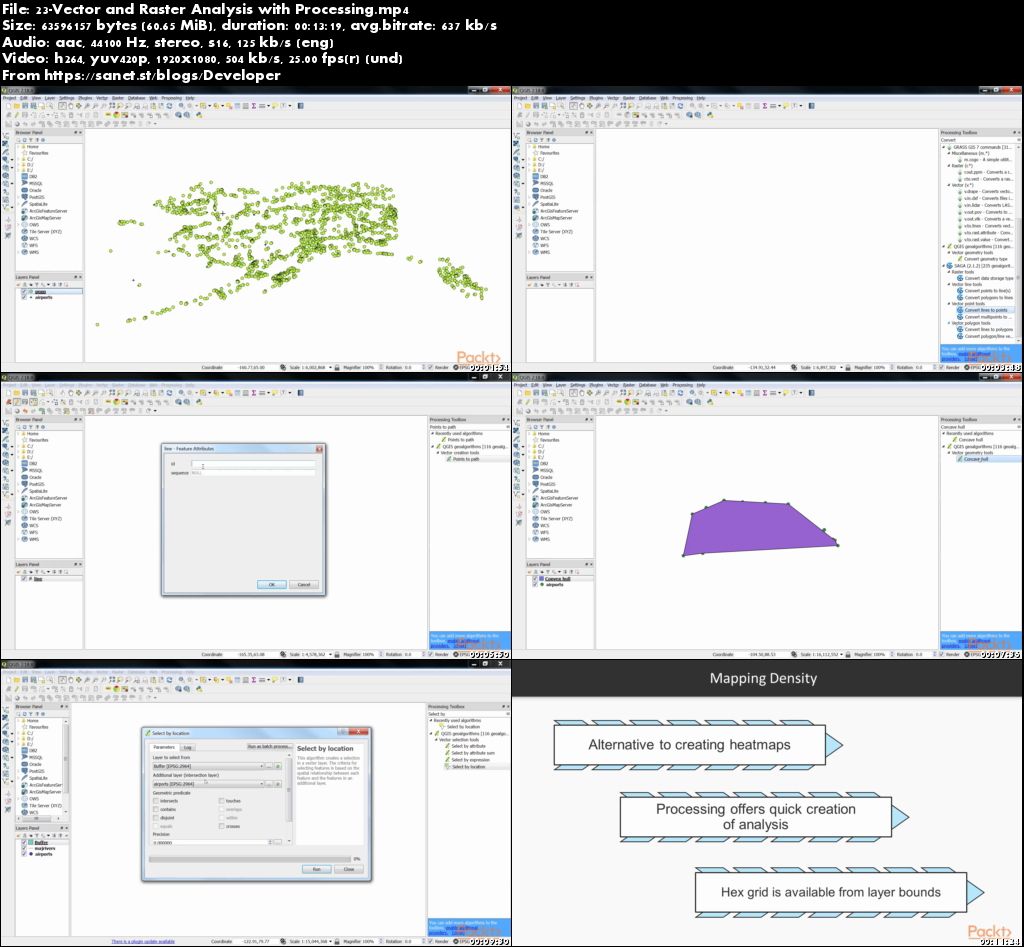The height and width of the screenshot is (947, 1024).
Task: Check the contains predicate checkbox
Action: (x=155, y=809)
